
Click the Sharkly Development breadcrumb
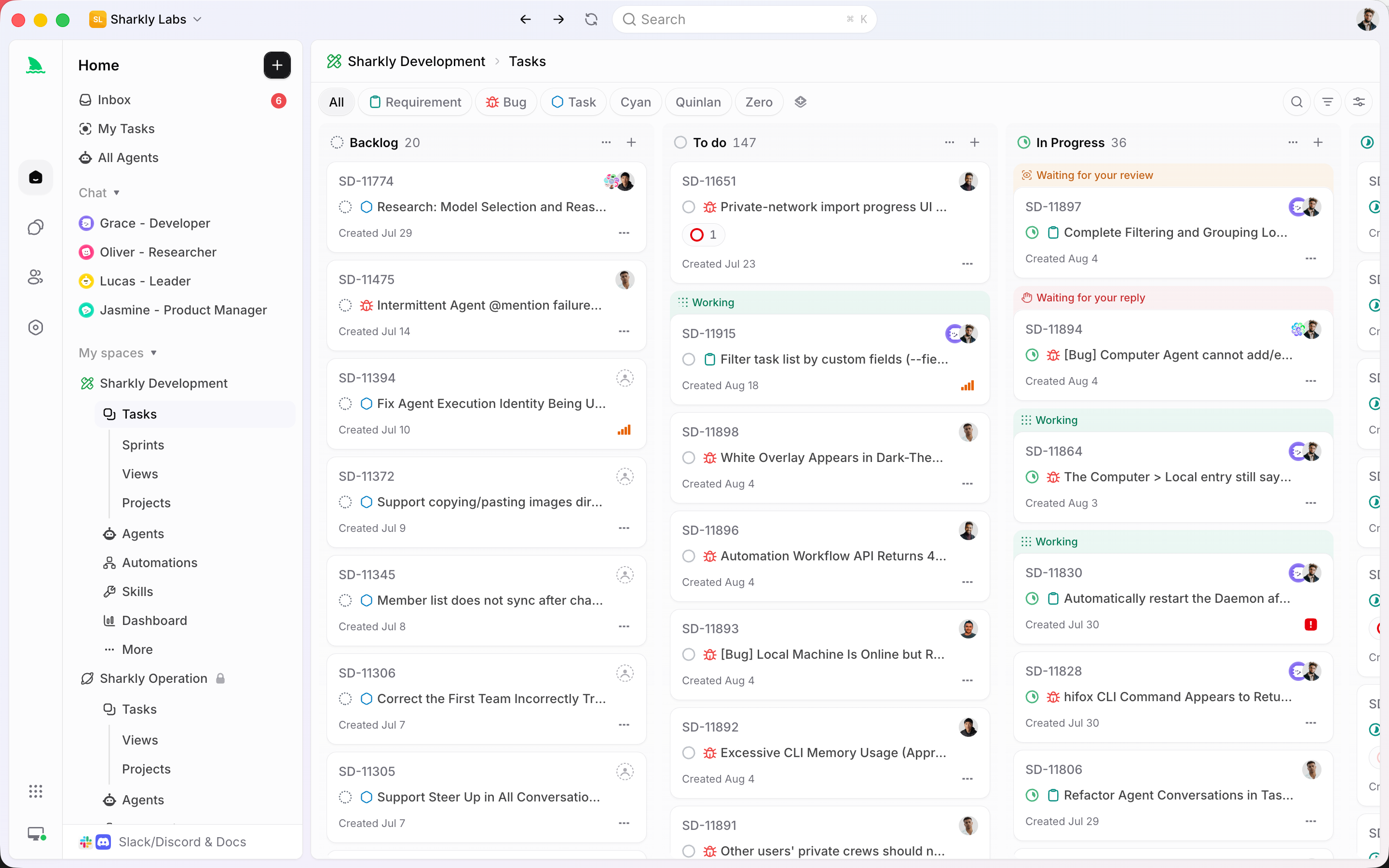[x=416, y=61]
